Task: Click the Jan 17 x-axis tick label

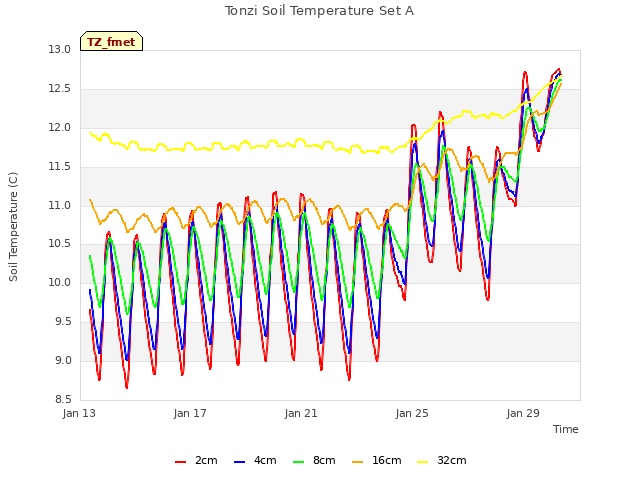Action: click(x=190, y=413)
